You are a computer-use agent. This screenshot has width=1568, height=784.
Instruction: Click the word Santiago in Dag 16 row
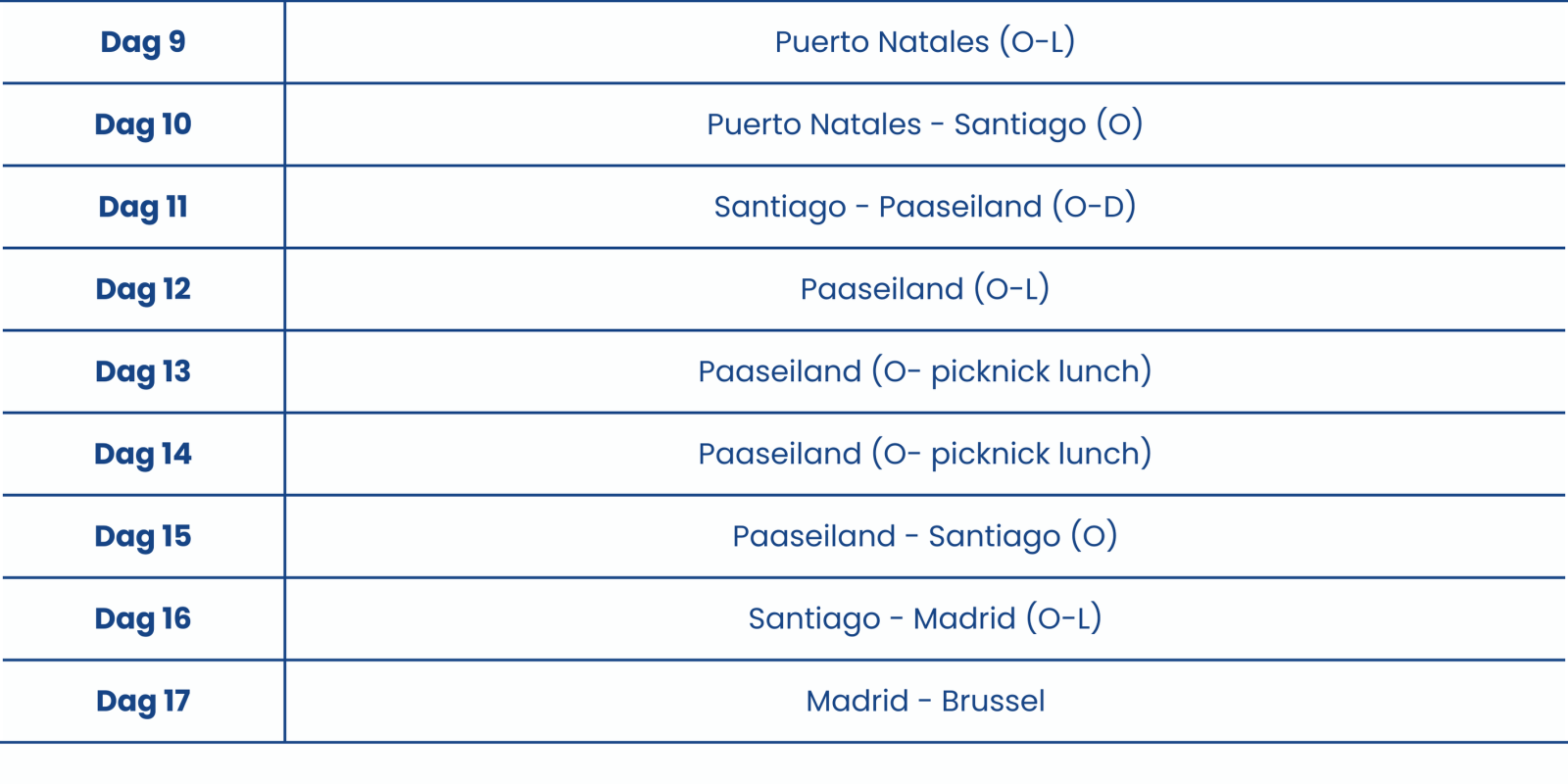coord(813,619)
